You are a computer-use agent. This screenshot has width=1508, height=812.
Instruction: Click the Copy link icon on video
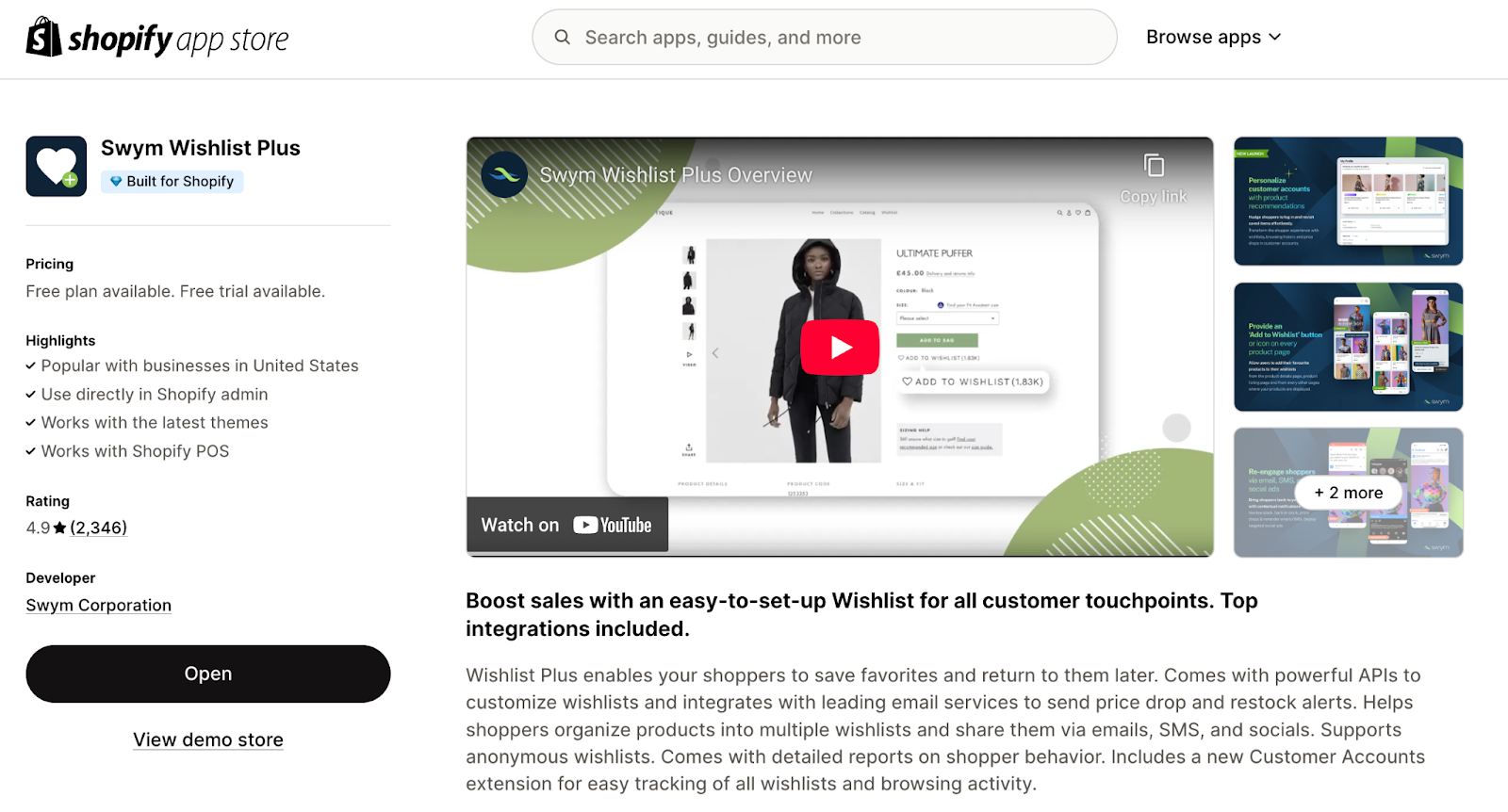click(x=1154, y=166)
